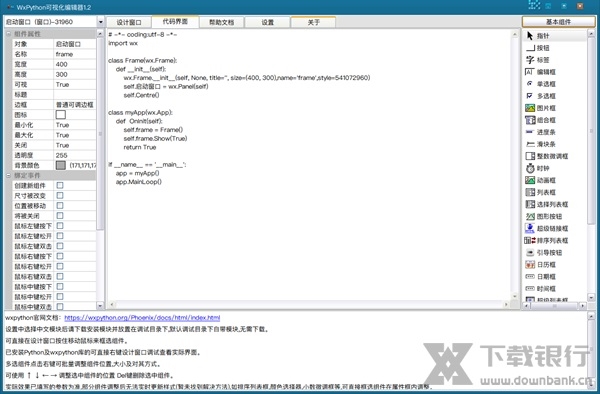Viewport: 600px width, 394px height.
Task: Pick the 列表框 list box component
Action: point(541,192)
